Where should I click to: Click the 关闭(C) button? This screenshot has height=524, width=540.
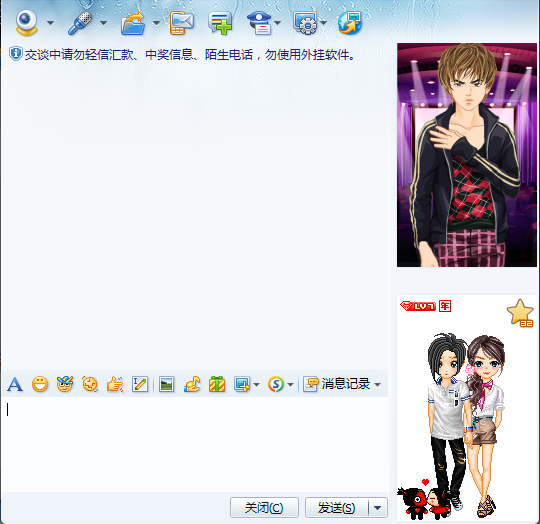coord(264,507)
